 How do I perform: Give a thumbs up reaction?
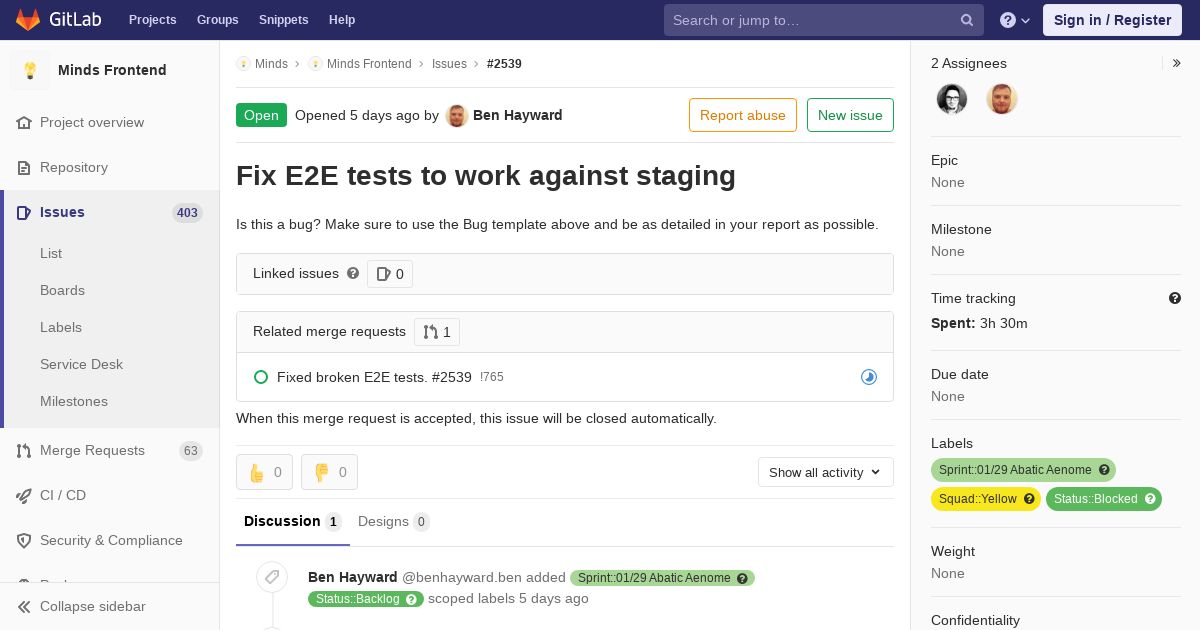click(x=264, y=472)
